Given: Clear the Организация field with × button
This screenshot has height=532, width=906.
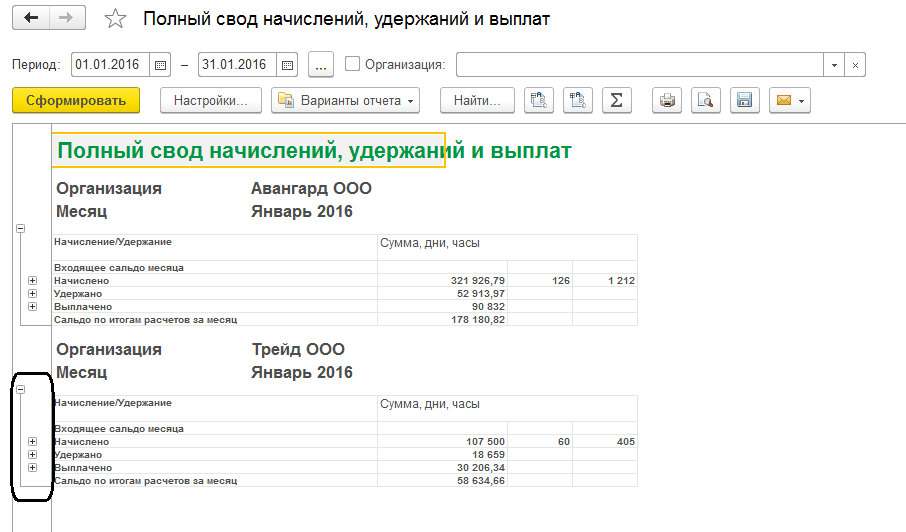Looking at the screenshot, I should click(855, 65).
